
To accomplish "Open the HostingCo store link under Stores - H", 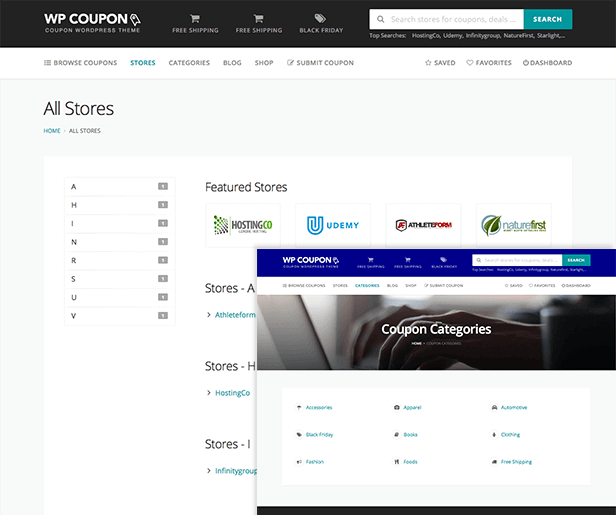I will 233,393.
